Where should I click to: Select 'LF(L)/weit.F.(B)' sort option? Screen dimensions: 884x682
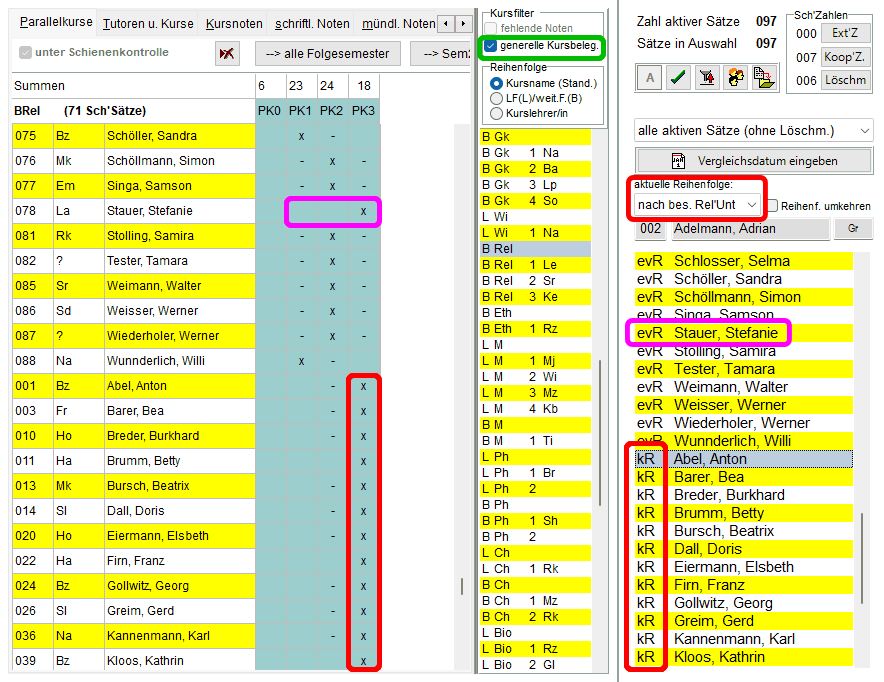click(496, 98)
